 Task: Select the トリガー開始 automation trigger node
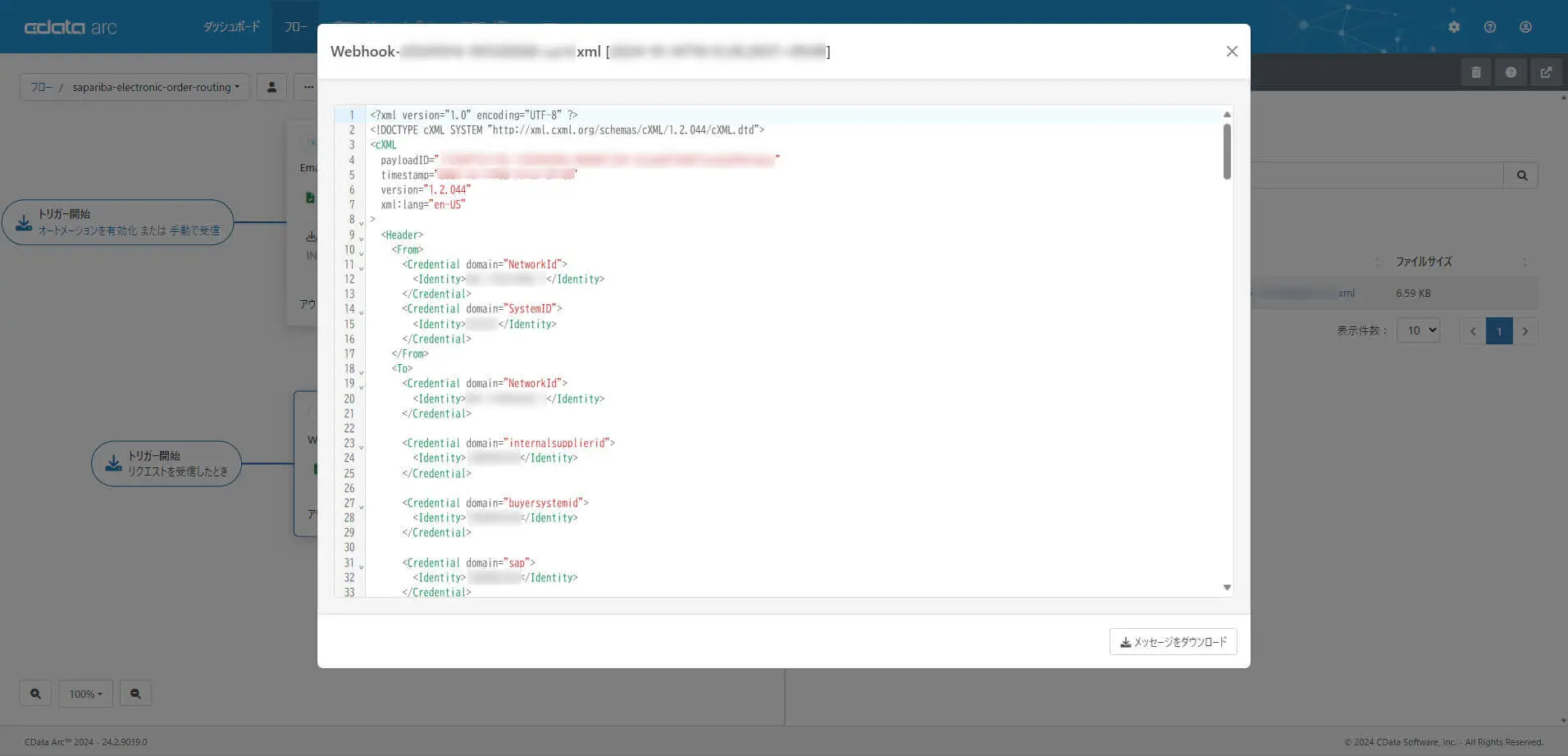pos(118,222)
